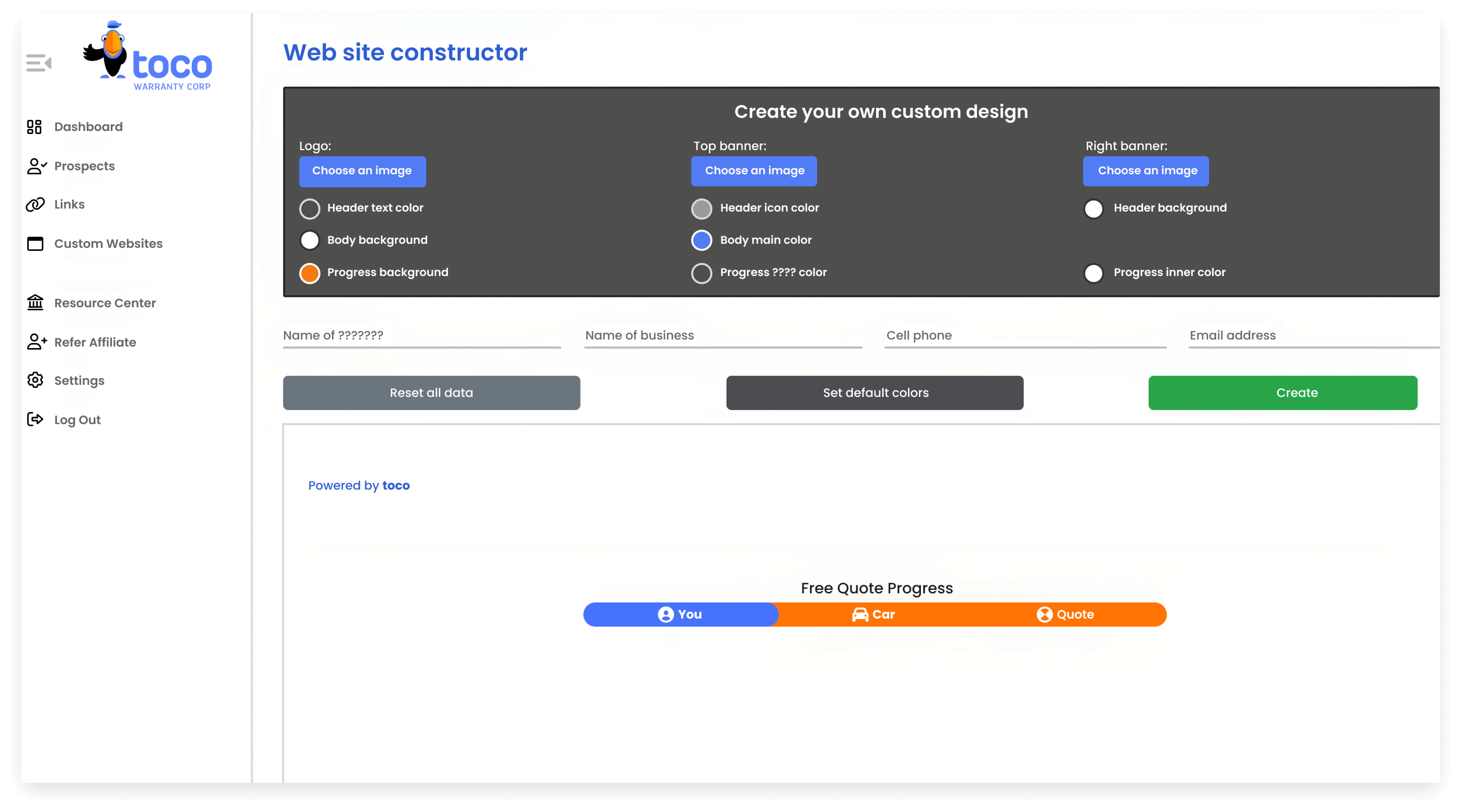Open the Links page
This screenshot has height=812, width=1461.
click(69, 204)
